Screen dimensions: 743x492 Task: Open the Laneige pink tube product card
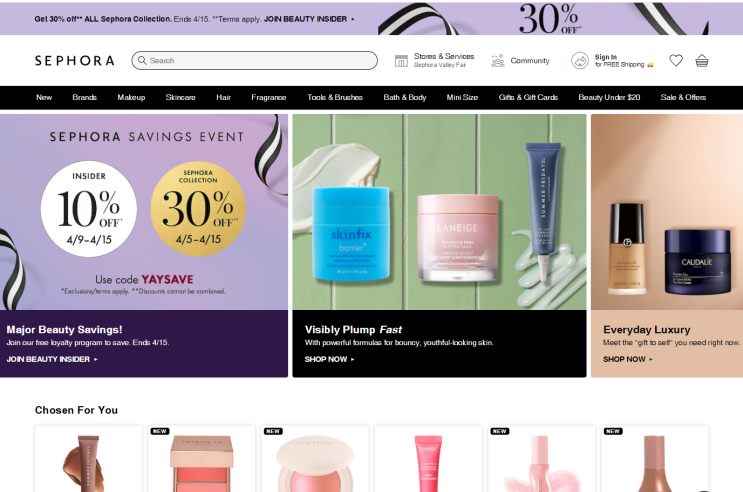(x=428, y=458)
